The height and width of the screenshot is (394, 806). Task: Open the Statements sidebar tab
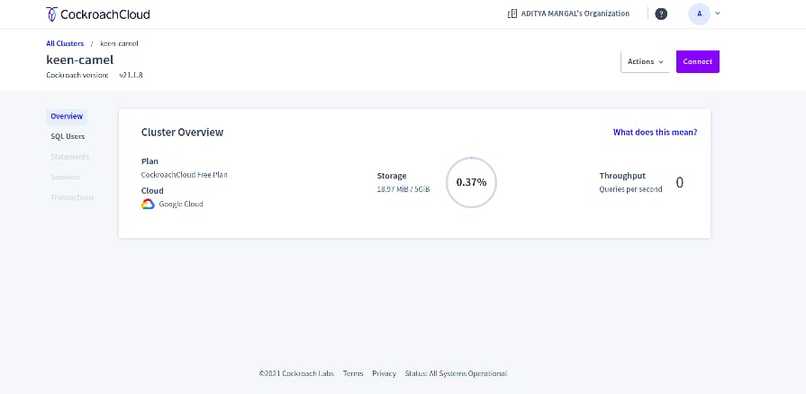69,156
